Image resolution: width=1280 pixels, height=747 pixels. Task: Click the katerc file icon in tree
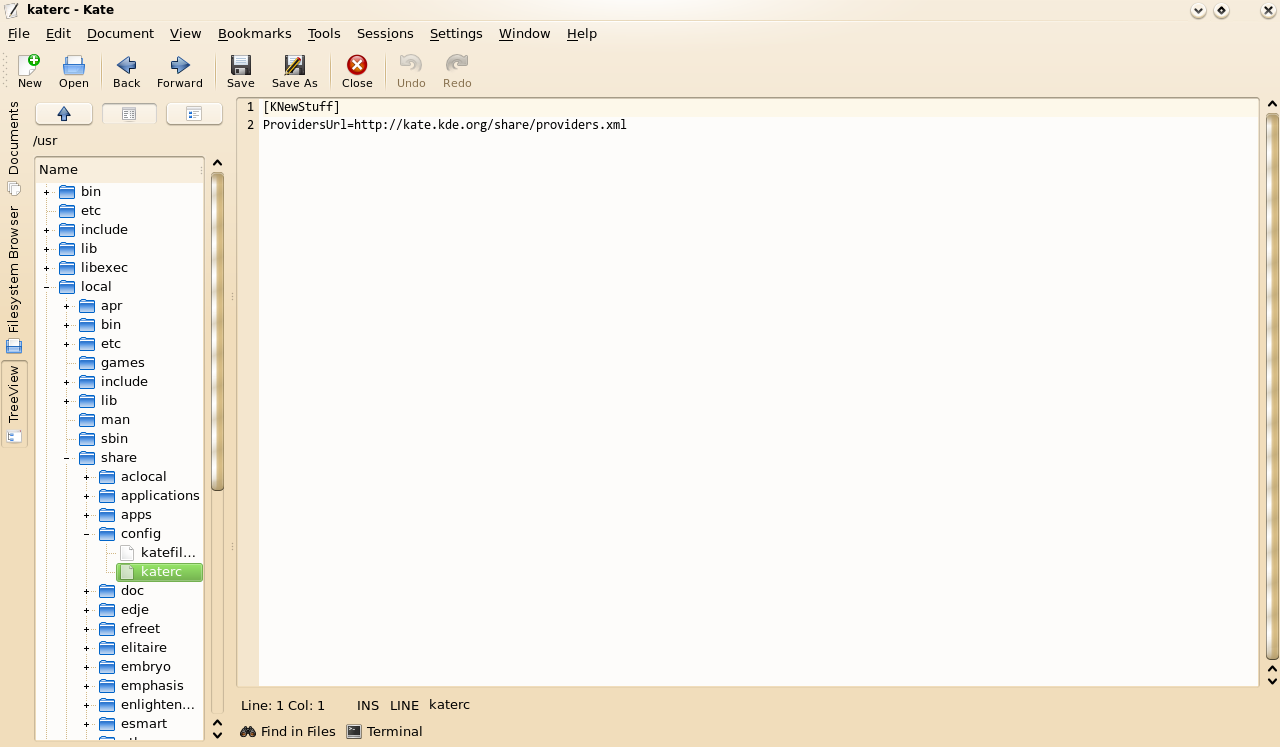(x=127, y=572)
